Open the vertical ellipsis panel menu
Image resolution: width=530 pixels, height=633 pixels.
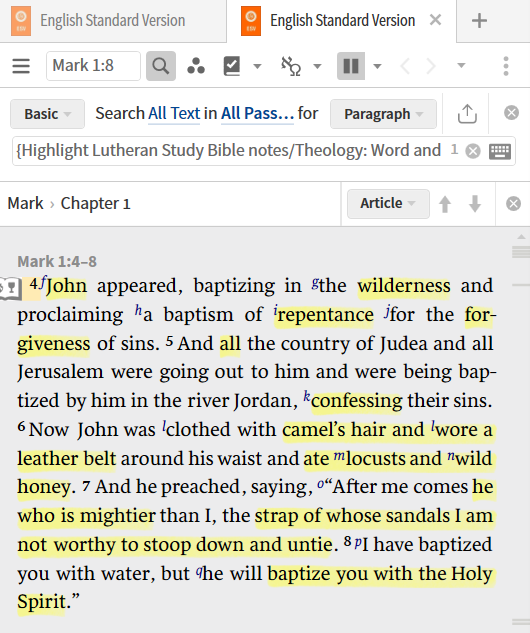(506, 66)
